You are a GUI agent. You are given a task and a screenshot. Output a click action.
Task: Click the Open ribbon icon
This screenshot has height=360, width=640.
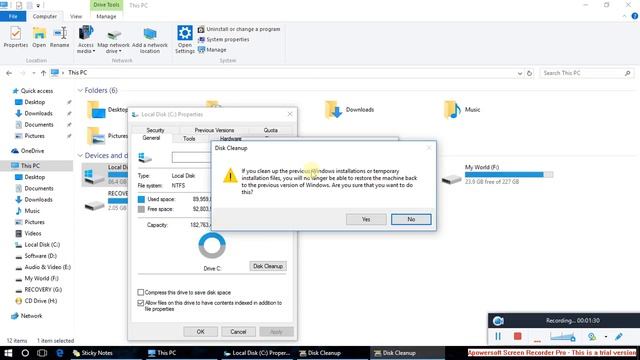pyautogui.click(x=39, y=37)
